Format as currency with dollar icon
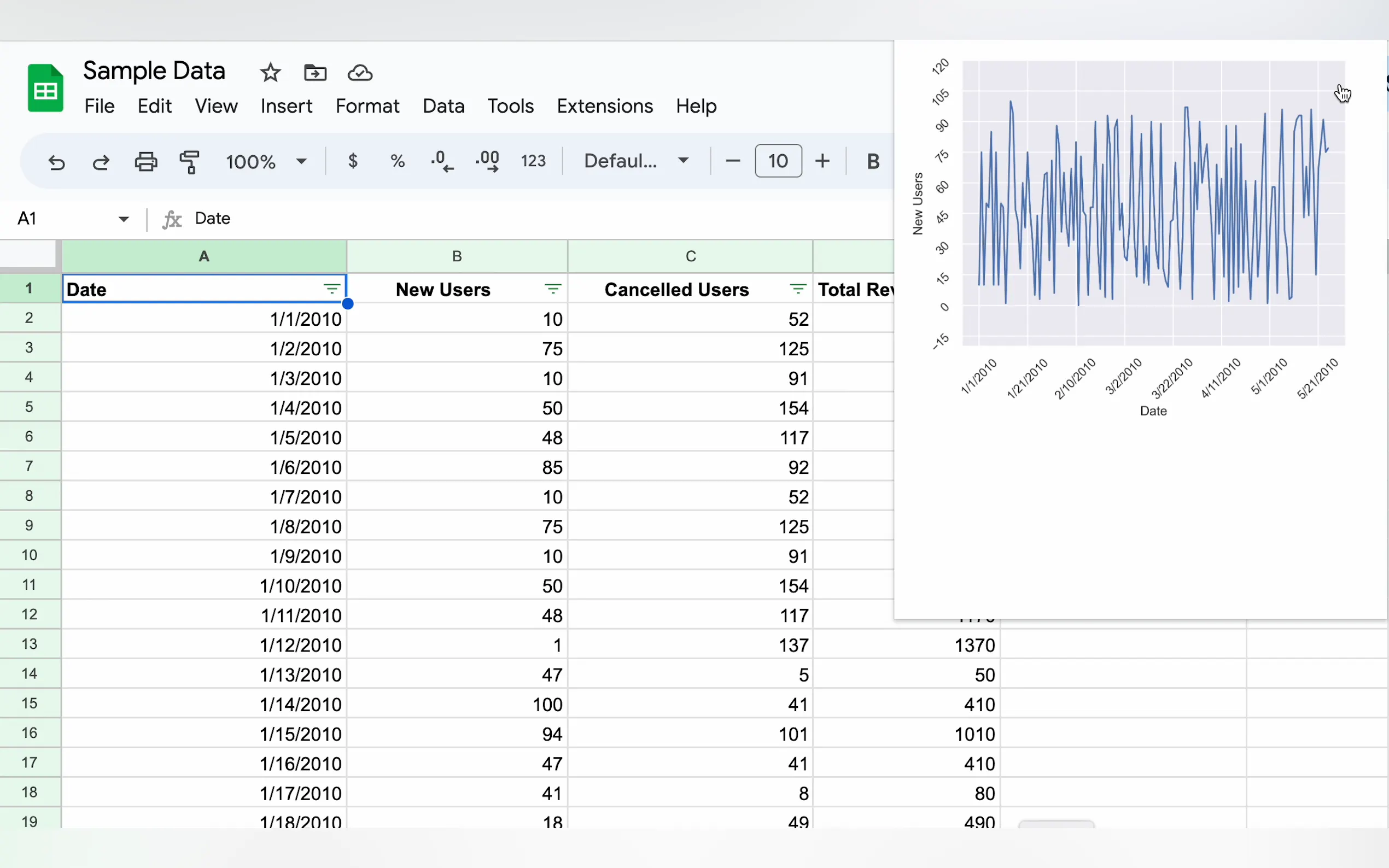1389x868 pixels. 353,161
